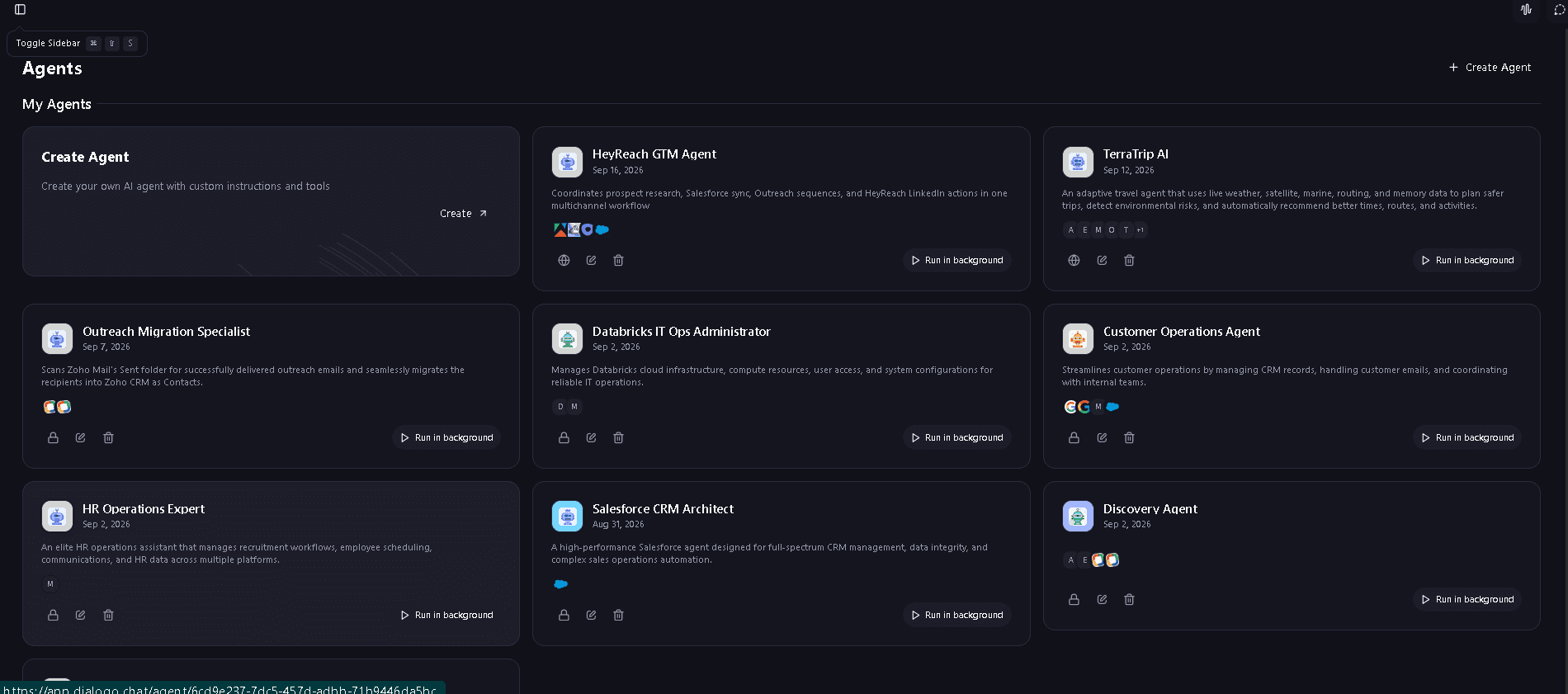This screenshot has width=1568, height=694.
Task: Click the M tool badge on HR Operations Expert
Action: point(50,584)
